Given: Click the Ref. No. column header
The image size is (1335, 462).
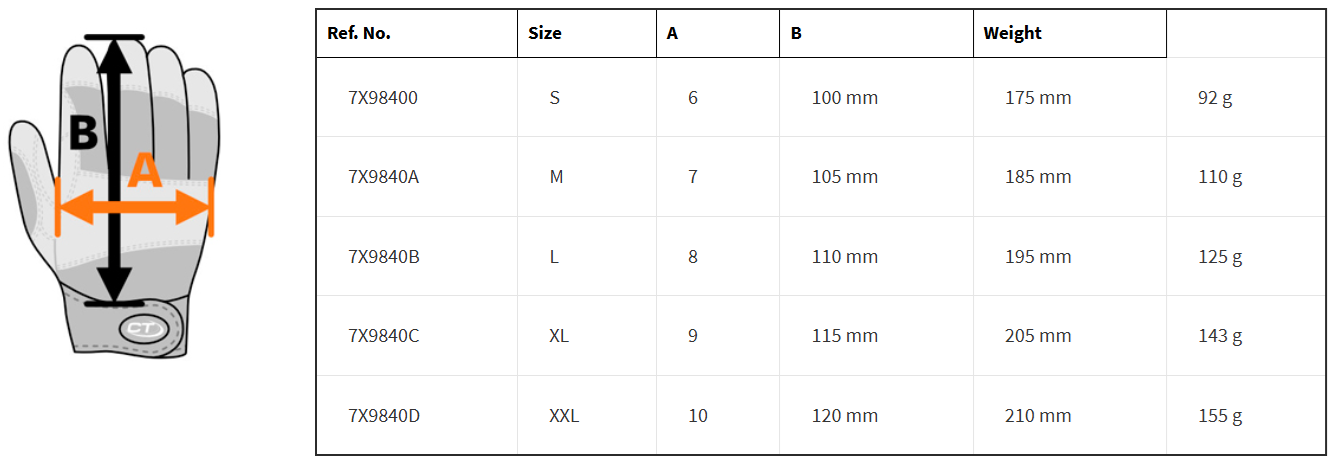Looking at the screenshot, I should 359,33.
